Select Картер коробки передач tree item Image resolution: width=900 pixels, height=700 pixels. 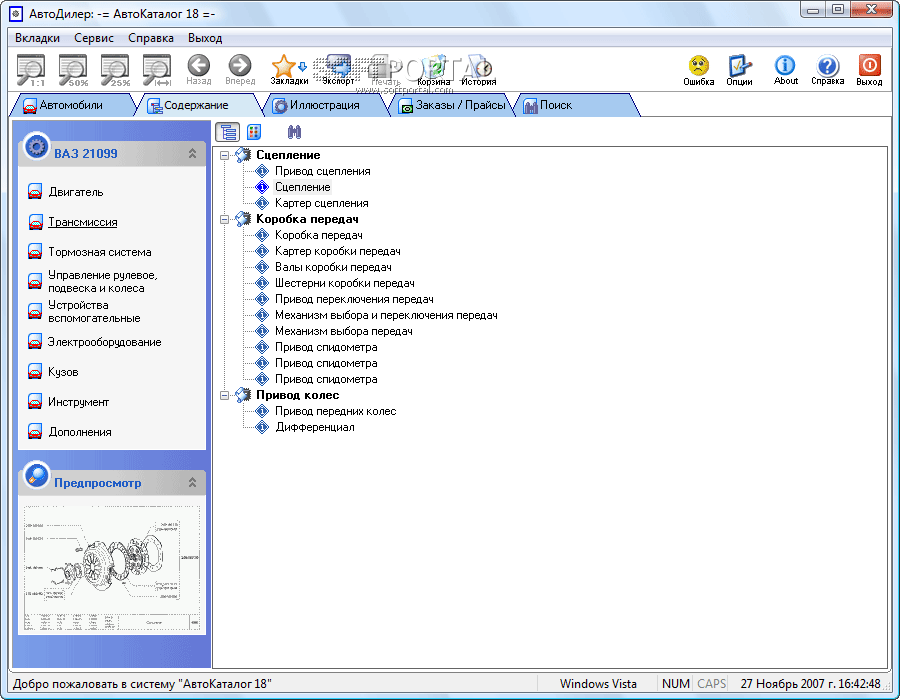tap(338, 251)
